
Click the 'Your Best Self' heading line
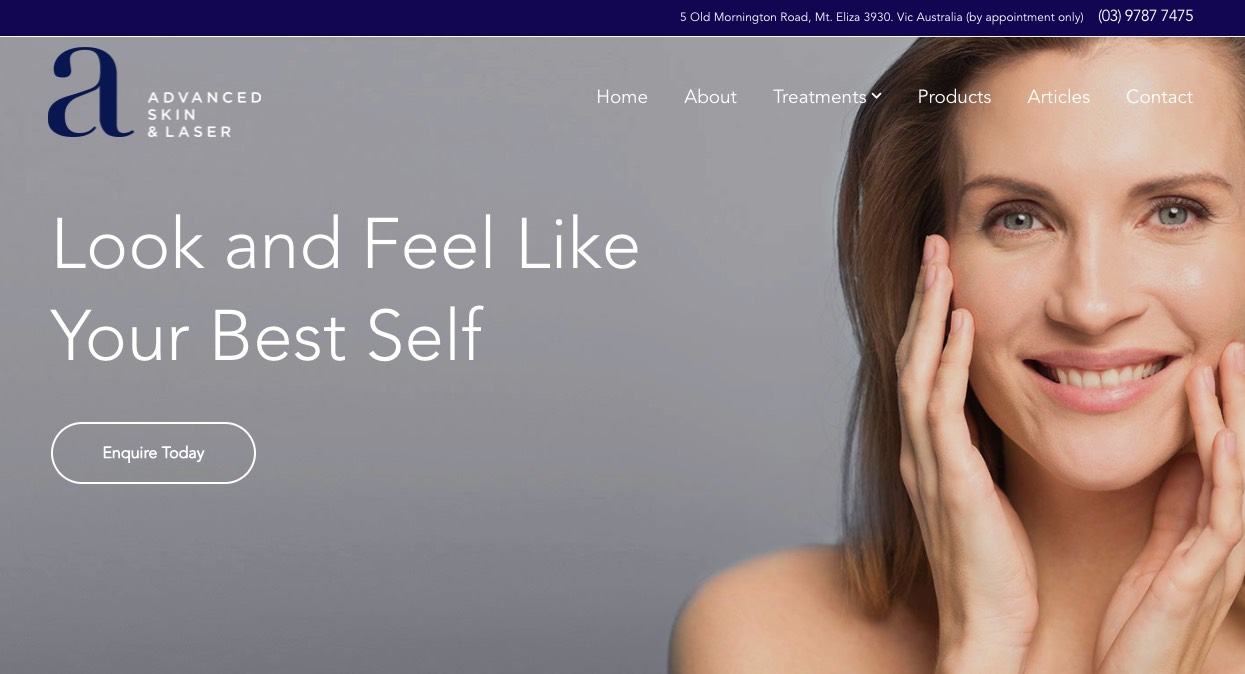click(x=267, y=335)
